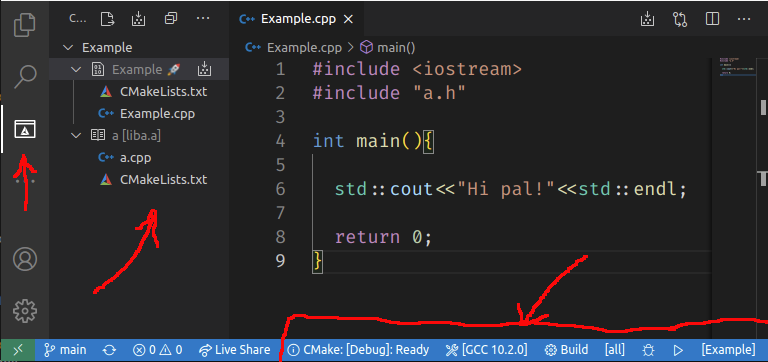768x362 pixels.
Task: Click the Synchronize Changes icon in status bar
Action: pos(109,350)
